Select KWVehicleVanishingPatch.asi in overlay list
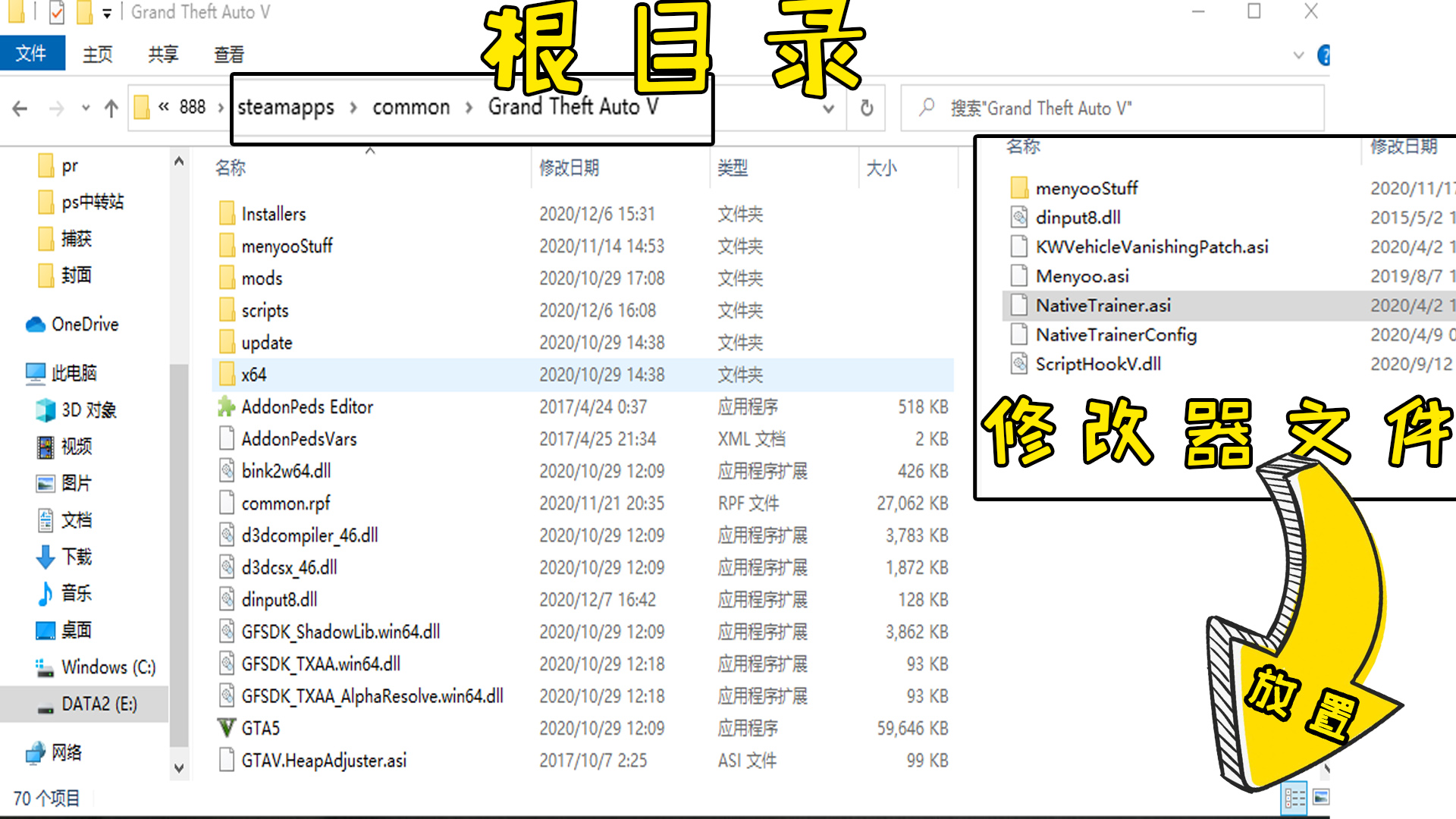Image resolution: width=1456 pixels, height=819 pixels. coord(1152,246)
